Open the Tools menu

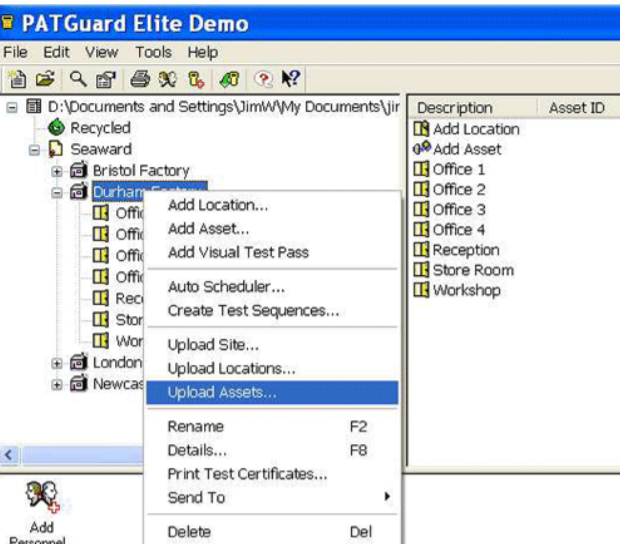point(154,52)
